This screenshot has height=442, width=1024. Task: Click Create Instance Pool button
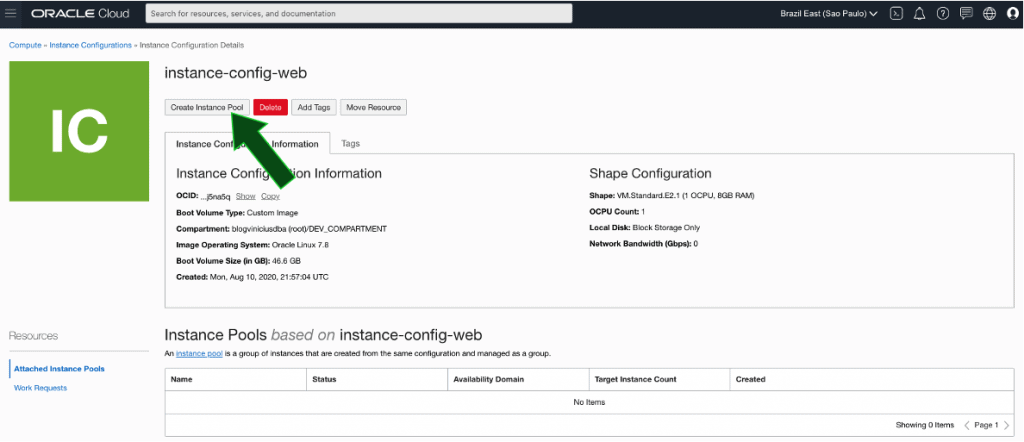[x=207, y=107]
